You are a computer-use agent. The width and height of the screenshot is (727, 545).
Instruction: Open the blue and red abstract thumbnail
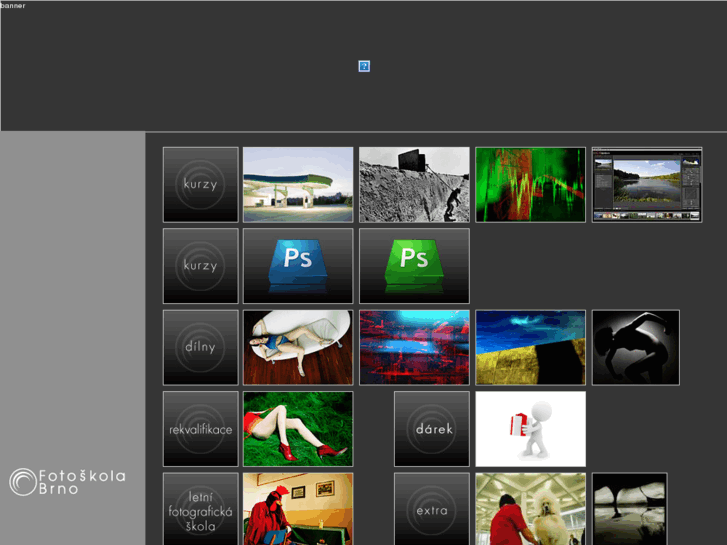point(414,347)
